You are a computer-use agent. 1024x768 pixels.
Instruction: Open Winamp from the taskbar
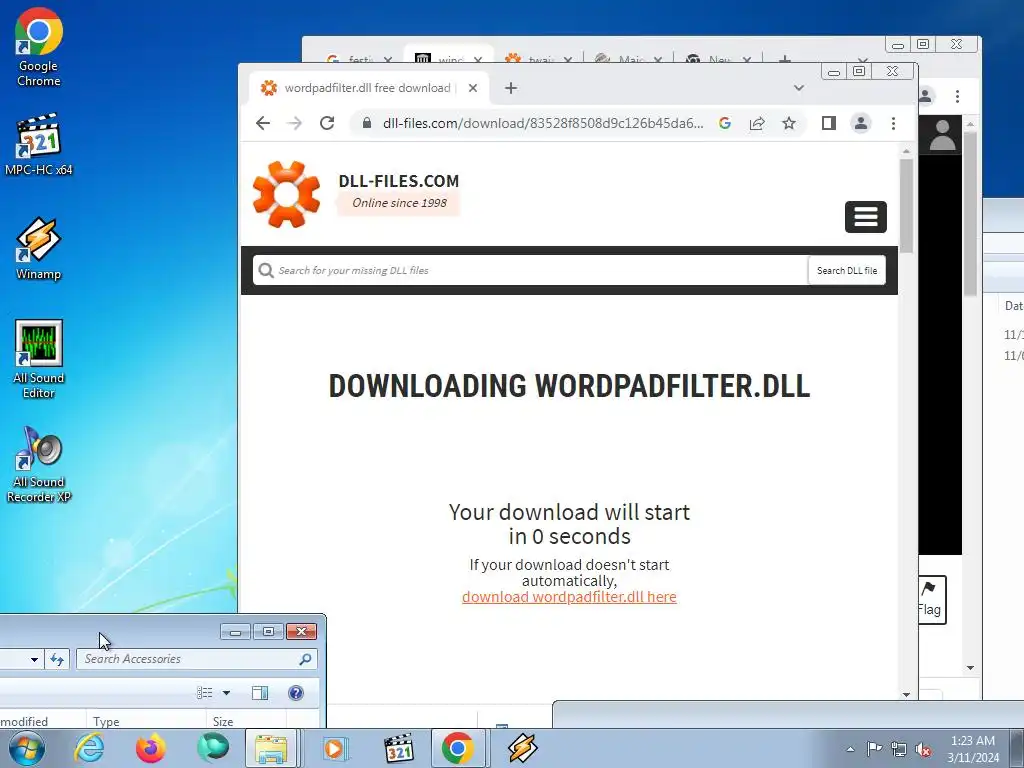point(522,748)
